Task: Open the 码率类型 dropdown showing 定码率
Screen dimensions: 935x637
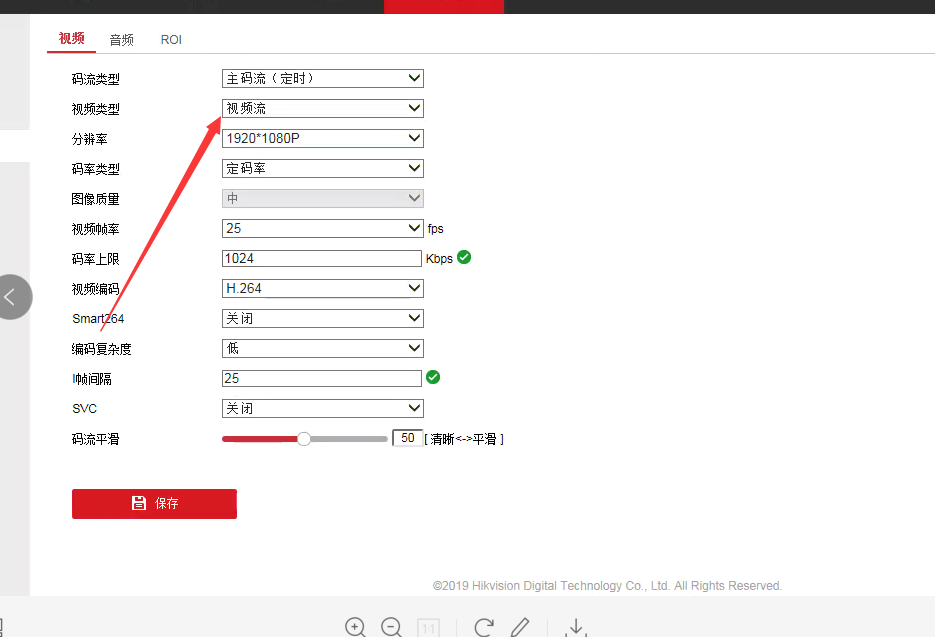Action: [x=323, y=168]
